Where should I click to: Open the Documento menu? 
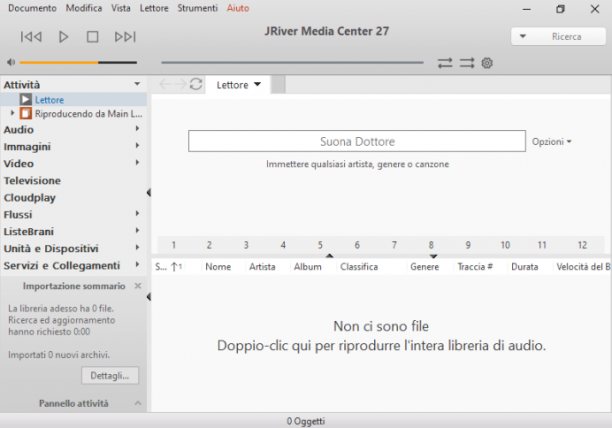tap(32, 8)
